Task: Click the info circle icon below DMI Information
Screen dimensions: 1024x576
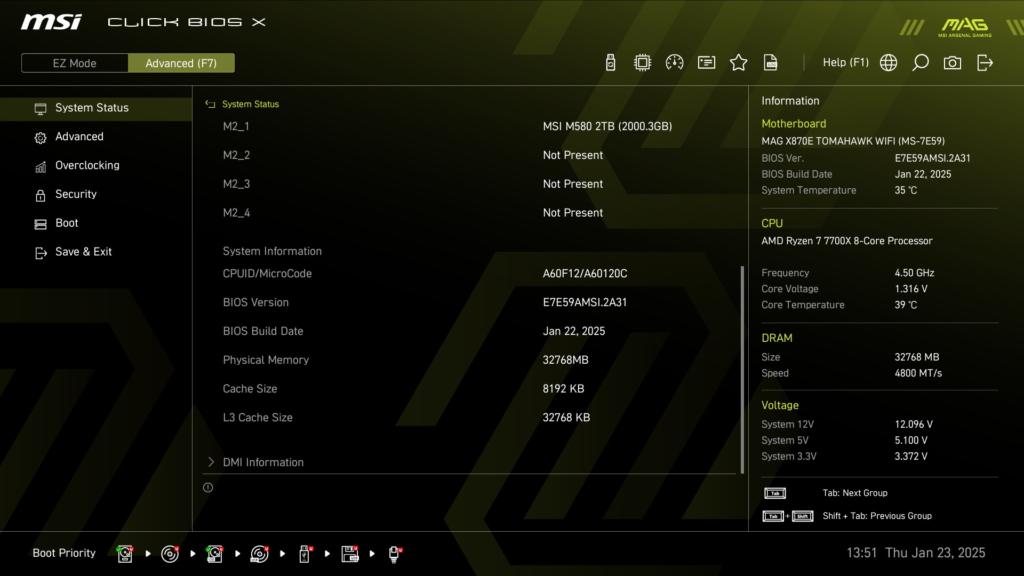Action: pyautogui.click(x=208, y=487)
